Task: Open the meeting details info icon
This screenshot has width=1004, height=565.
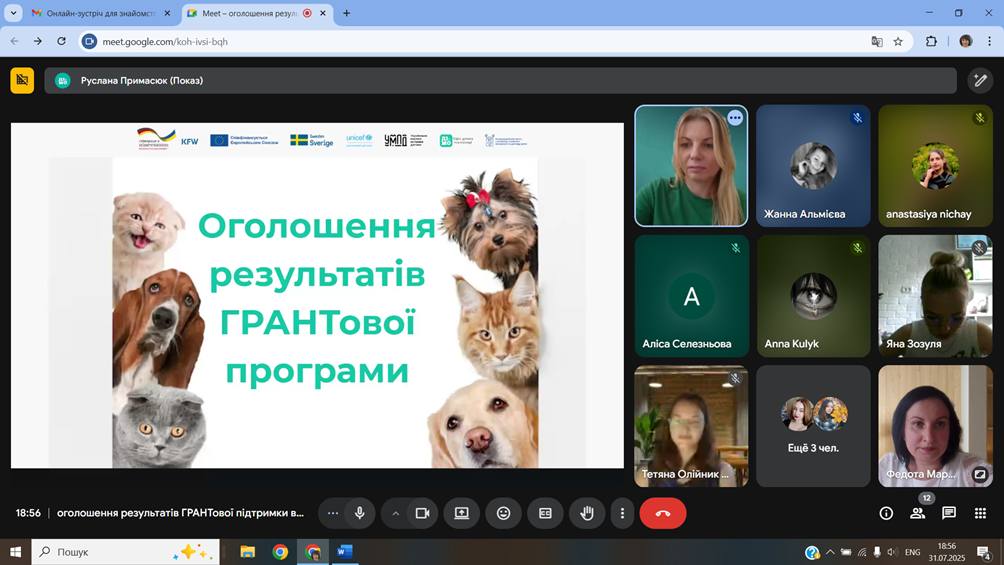Action: pyautogui.click(x=886, y=513)
